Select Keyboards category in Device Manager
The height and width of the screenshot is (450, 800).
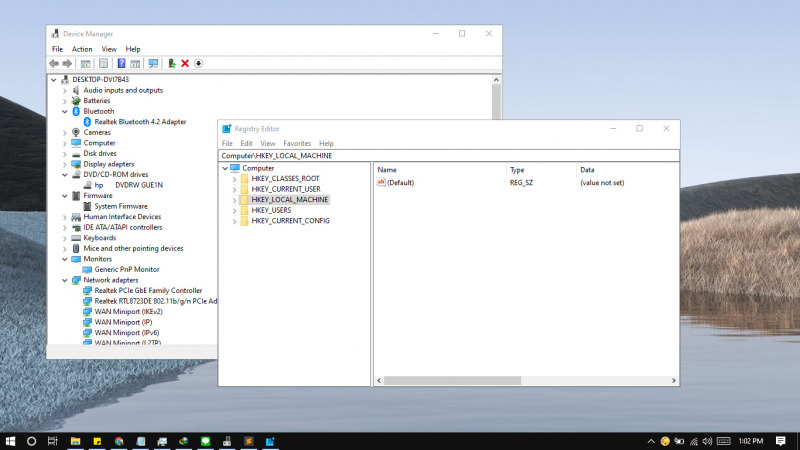[99, 238]
